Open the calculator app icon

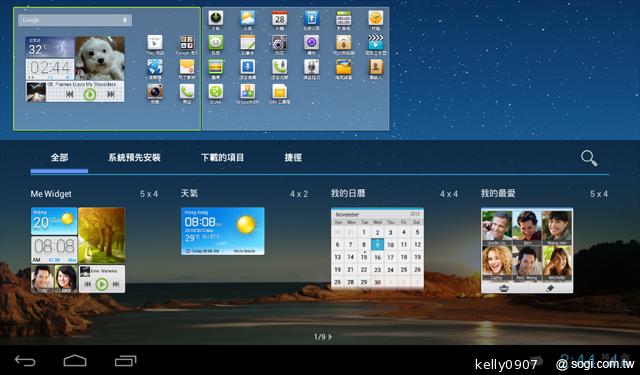tap(344, 18)
